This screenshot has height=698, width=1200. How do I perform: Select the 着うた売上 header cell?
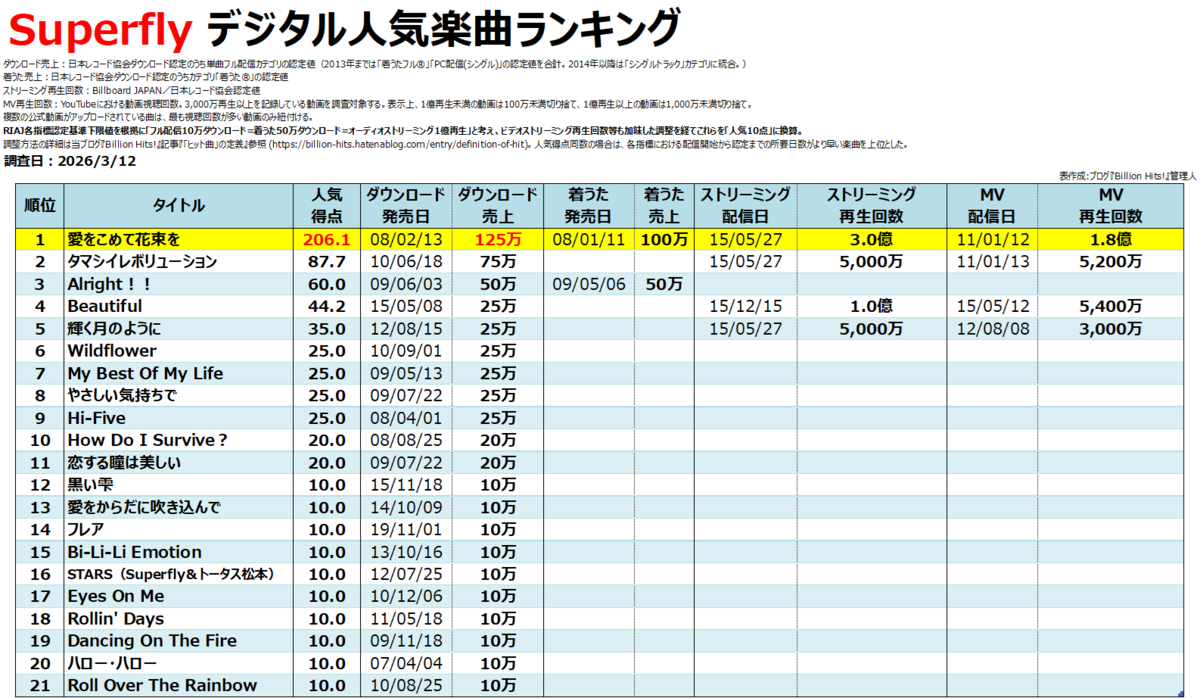coord(665,205)
